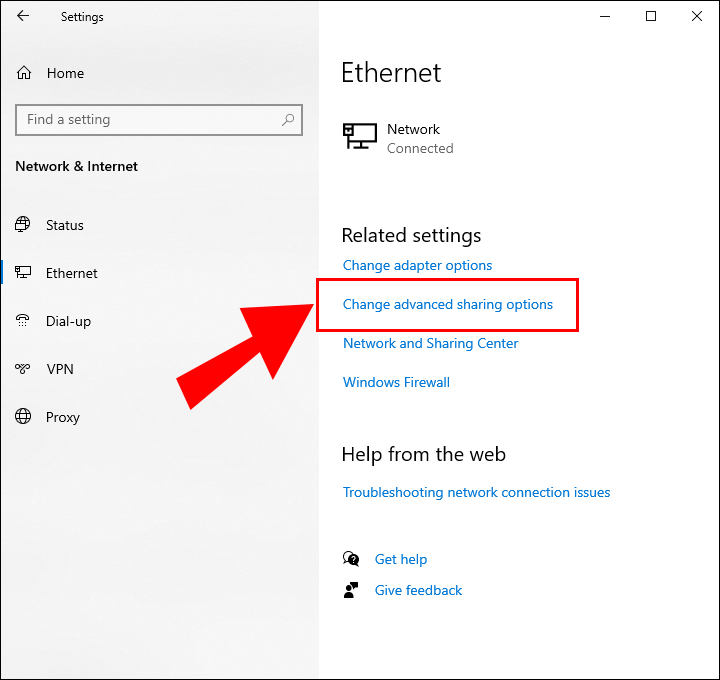Click the Give feedback person icon

click(351, 590)
